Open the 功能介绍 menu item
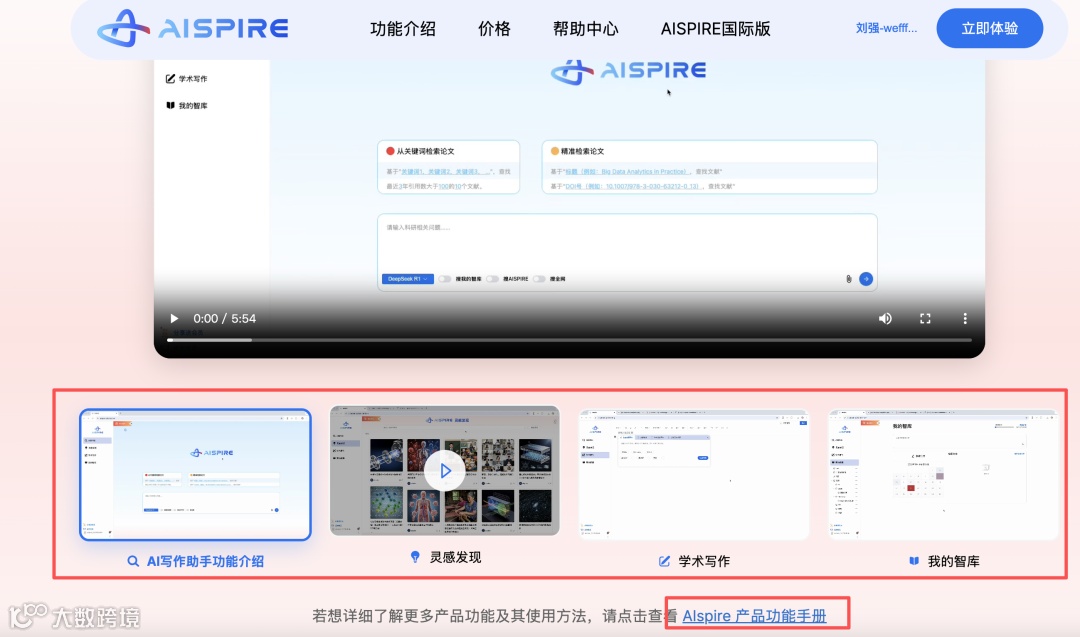 click(403, 29)
